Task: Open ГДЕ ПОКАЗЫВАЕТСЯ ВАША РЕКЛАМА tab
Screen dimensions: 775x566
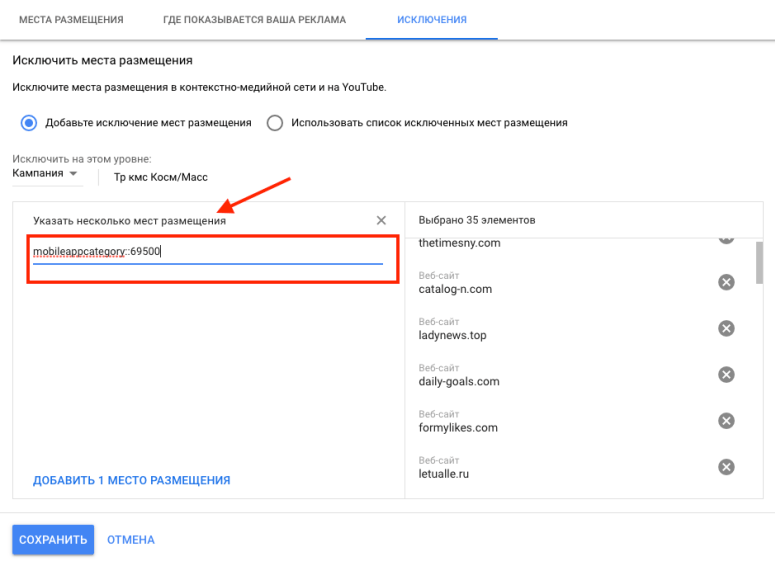Action: 255,20
